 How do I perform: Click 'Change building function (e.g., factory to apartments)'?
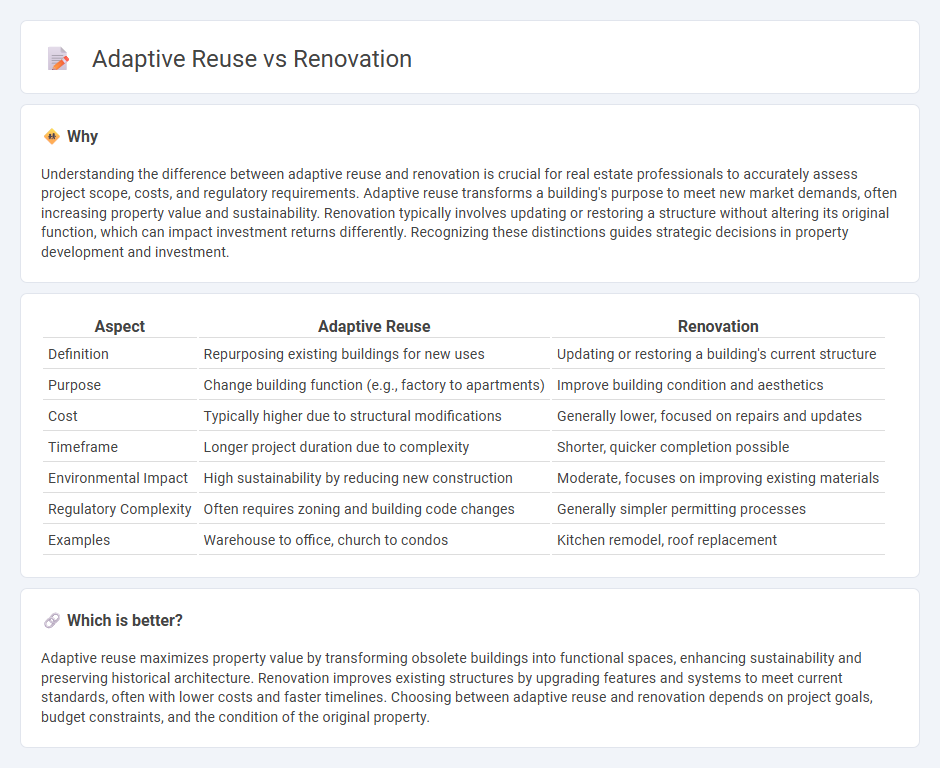[x=374, y=385]
